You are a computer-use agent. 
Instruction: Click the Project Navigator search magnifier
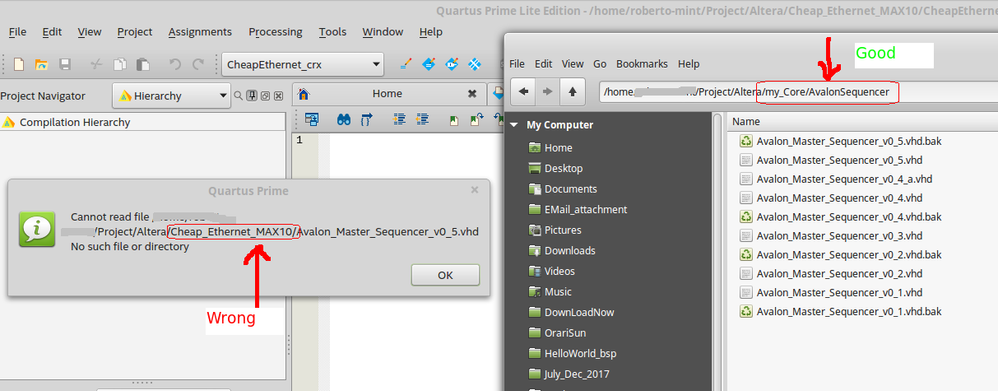(x=238, y=96)
